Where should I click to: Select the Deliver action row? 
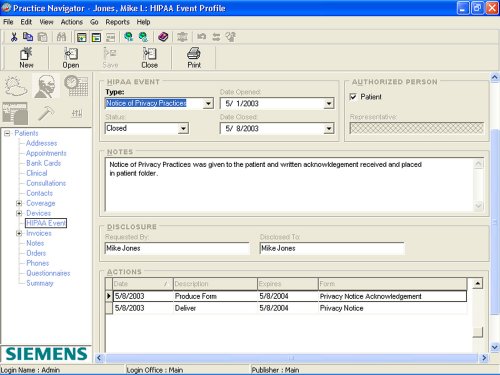click(289, 308)
